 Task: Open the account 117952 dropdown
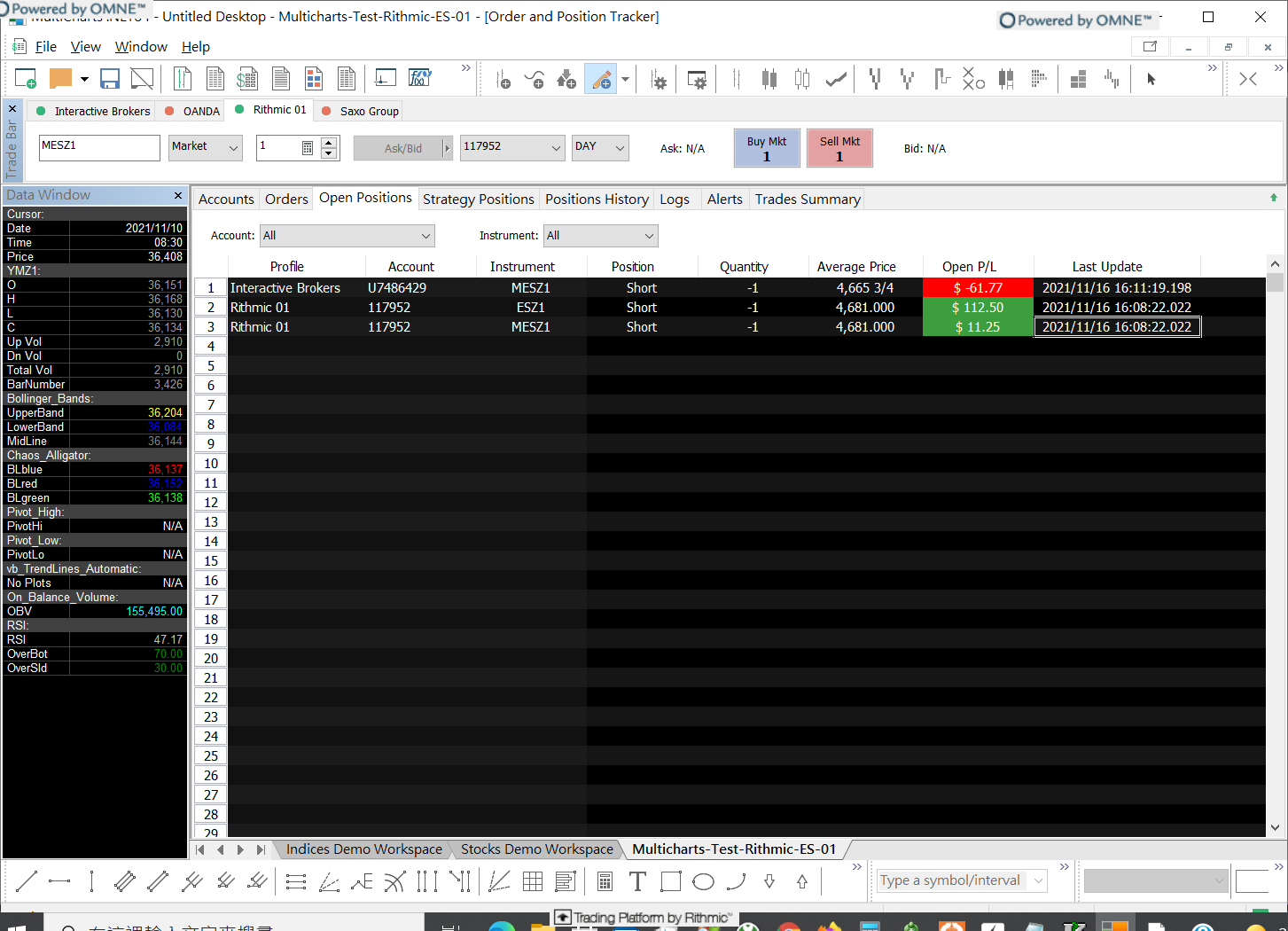pos(512,147)
